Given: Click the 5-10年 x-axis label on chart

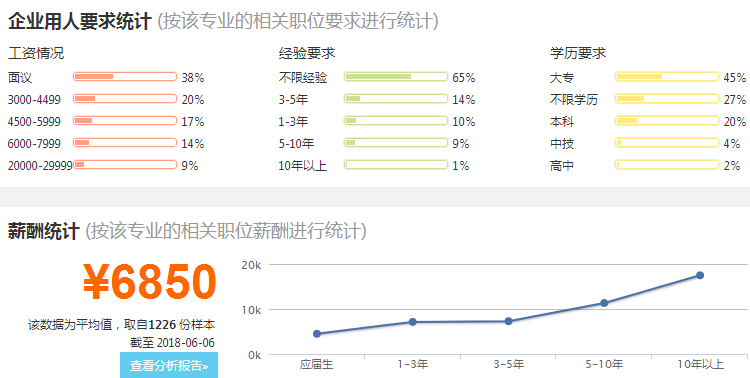Looking at the screenshot, I should [604, 365].
